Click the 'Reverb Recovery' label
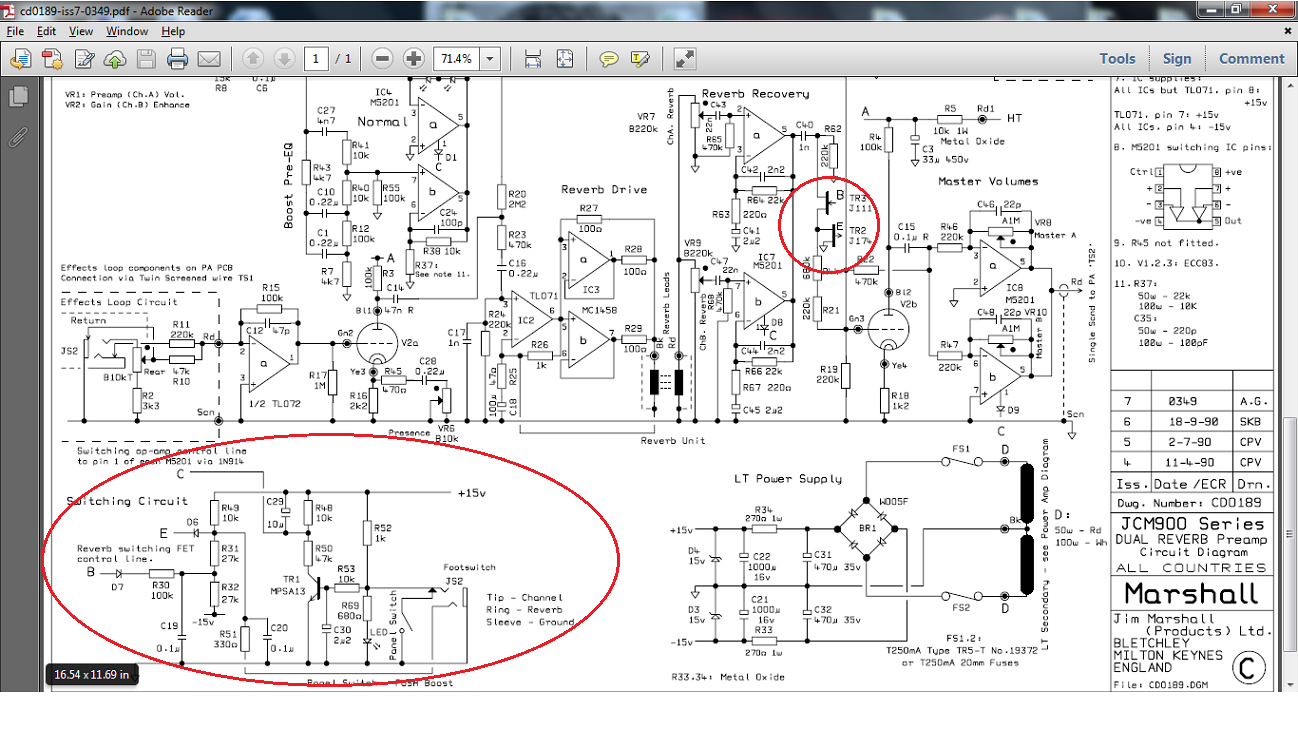 click(x=755, y=94)
